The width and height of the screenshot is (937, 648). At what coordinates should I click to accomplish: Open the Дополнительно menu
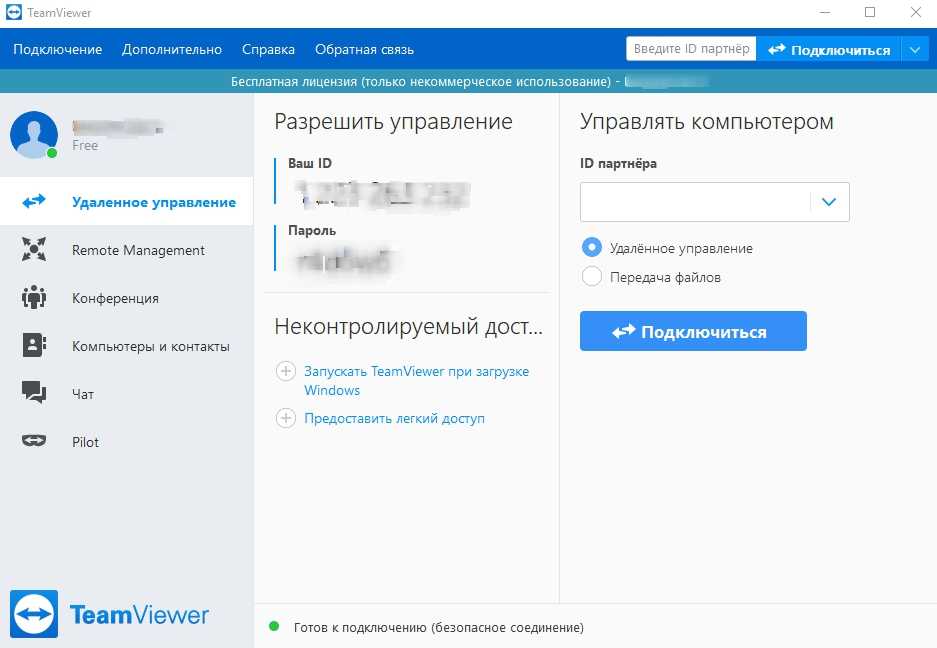click(172, 50)
